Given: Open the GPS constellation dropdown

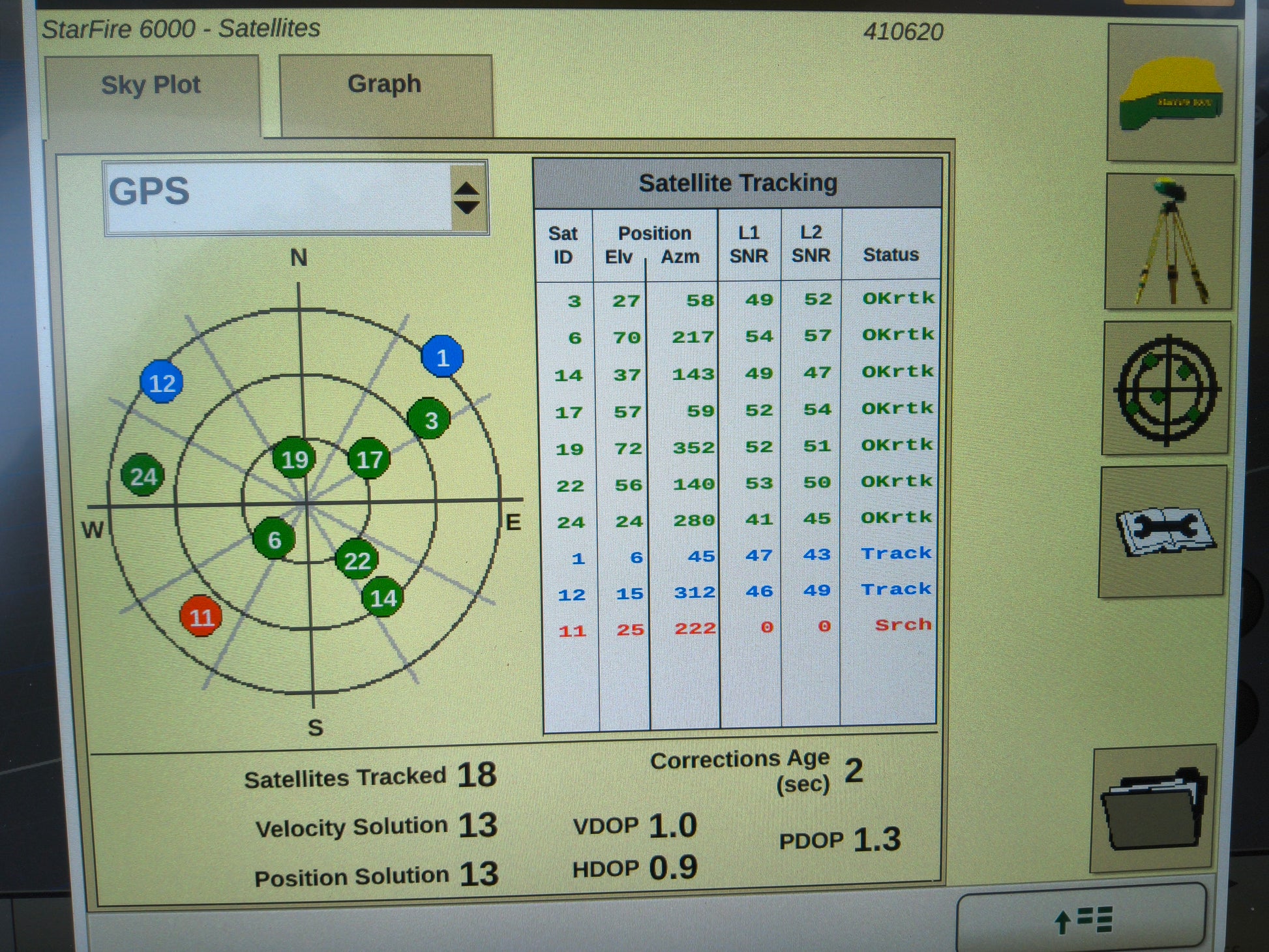Looking at the screenshot, I should click(x=278, y=196).
